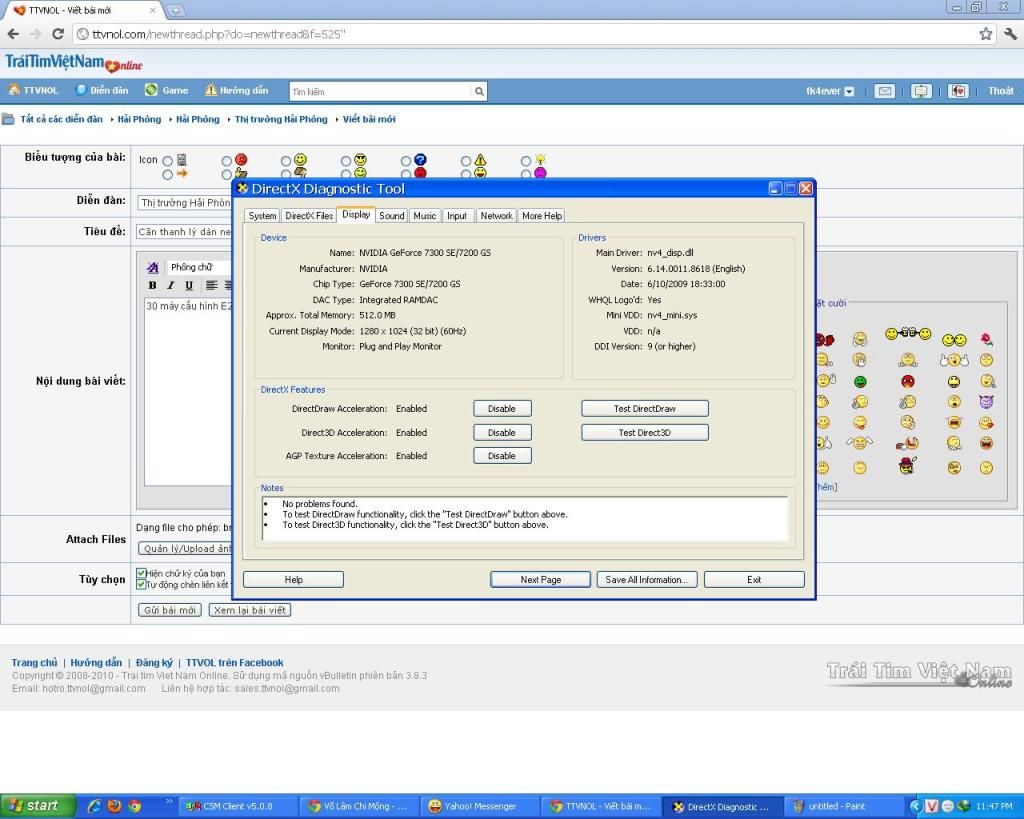This screenshot has width=1024, height=819.
Task: Click the browser address bar
Action: tap(524, 34)
